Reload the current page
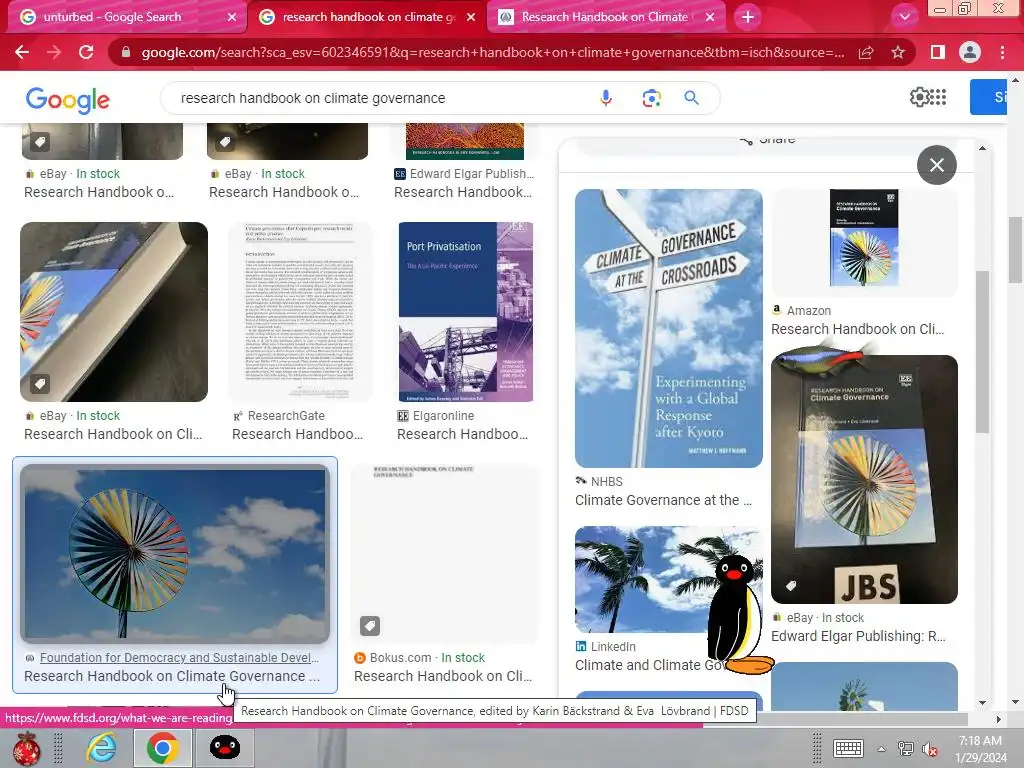This screenshot has width=1024, height=768. click(86, 52)
